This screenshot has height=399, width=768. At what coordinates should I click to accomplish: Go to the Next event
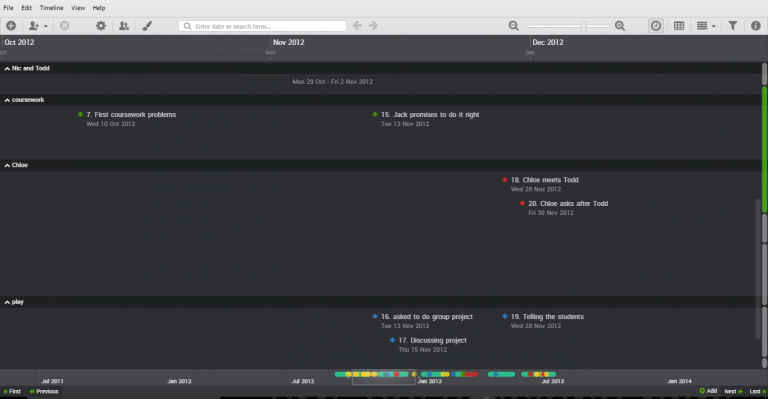coord(734,391)
